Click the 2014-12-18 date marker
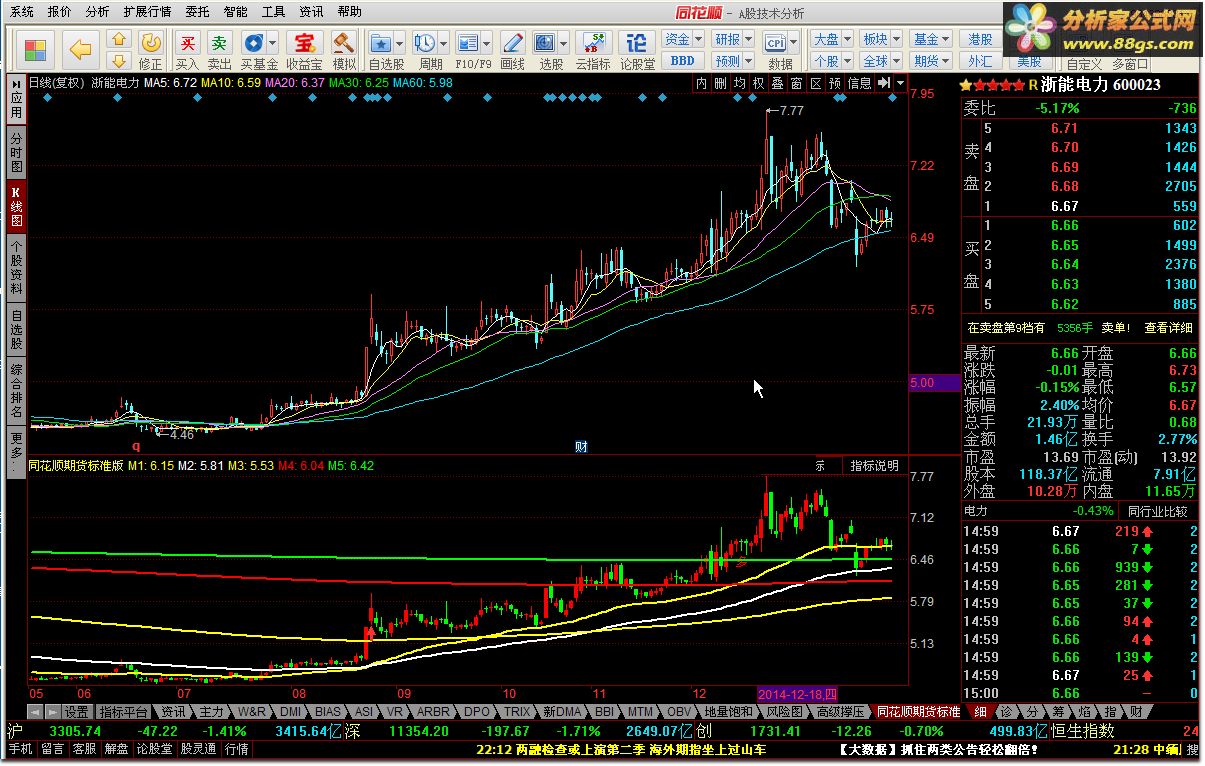Viewport: 1205px width, 766px height. point(798,693)
